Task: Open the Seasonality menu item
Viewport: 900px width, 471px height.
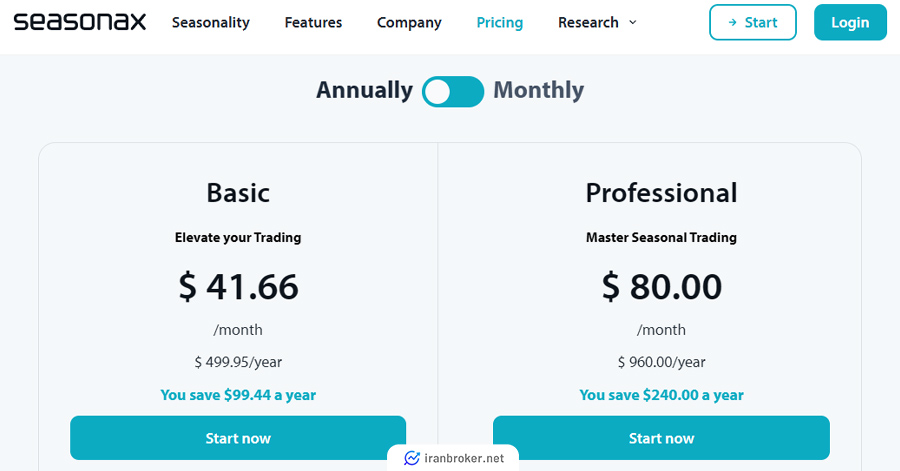Action: coord(211,22)
